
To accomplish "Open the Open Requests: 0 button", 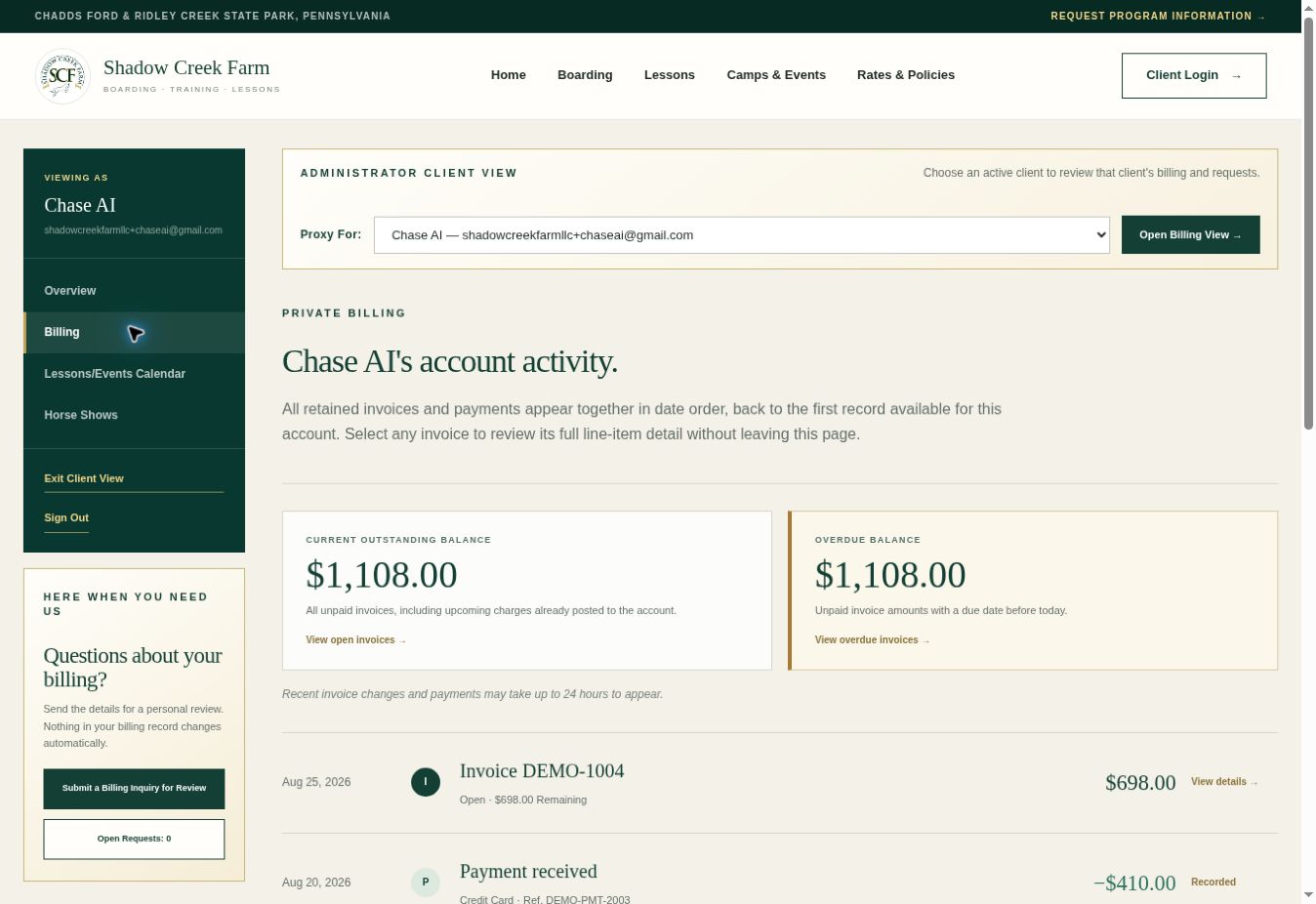I will coord(134,840).
